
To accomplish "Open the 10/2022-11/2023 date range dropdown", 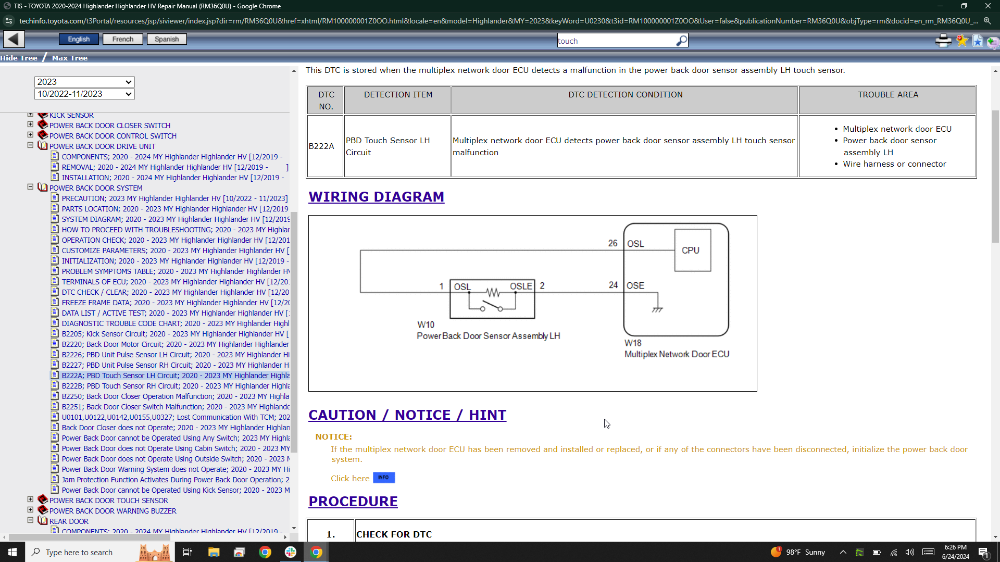I will click(x=83, y=94).
